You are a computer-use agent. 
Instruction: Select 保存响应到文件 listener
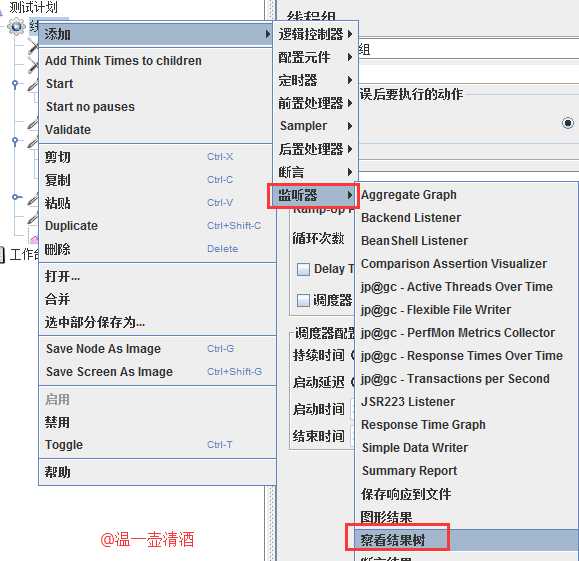click(466, 494)
